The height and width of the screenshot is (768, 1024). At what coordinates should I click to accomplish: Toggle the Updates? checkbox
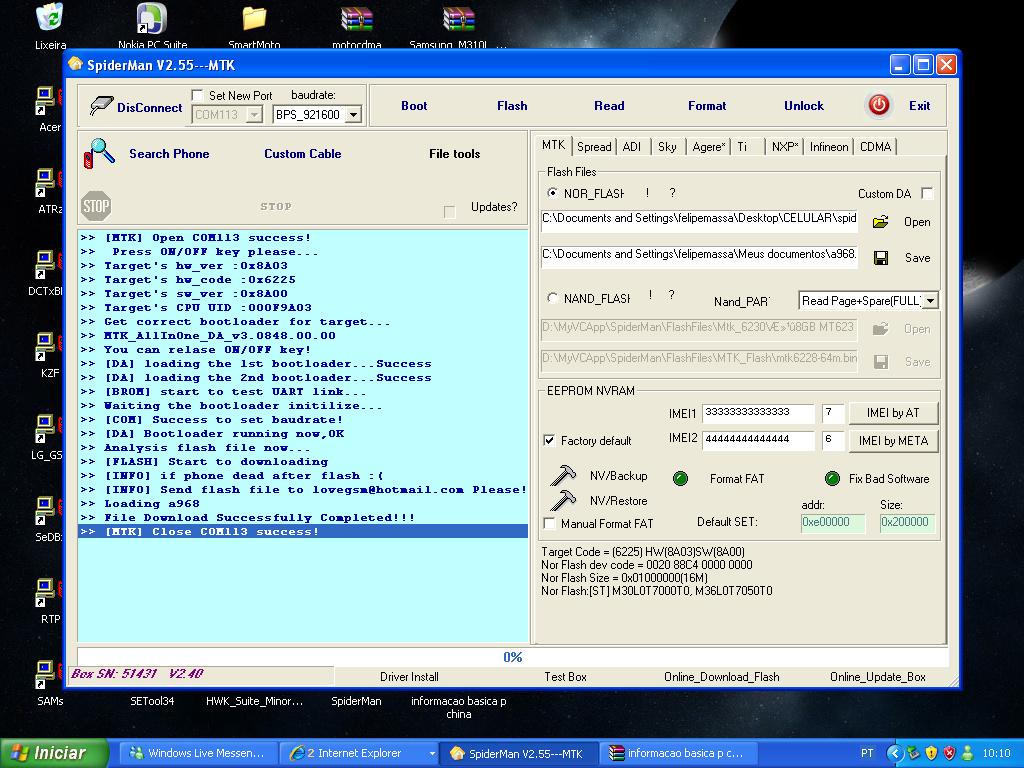tap(449, 212)
